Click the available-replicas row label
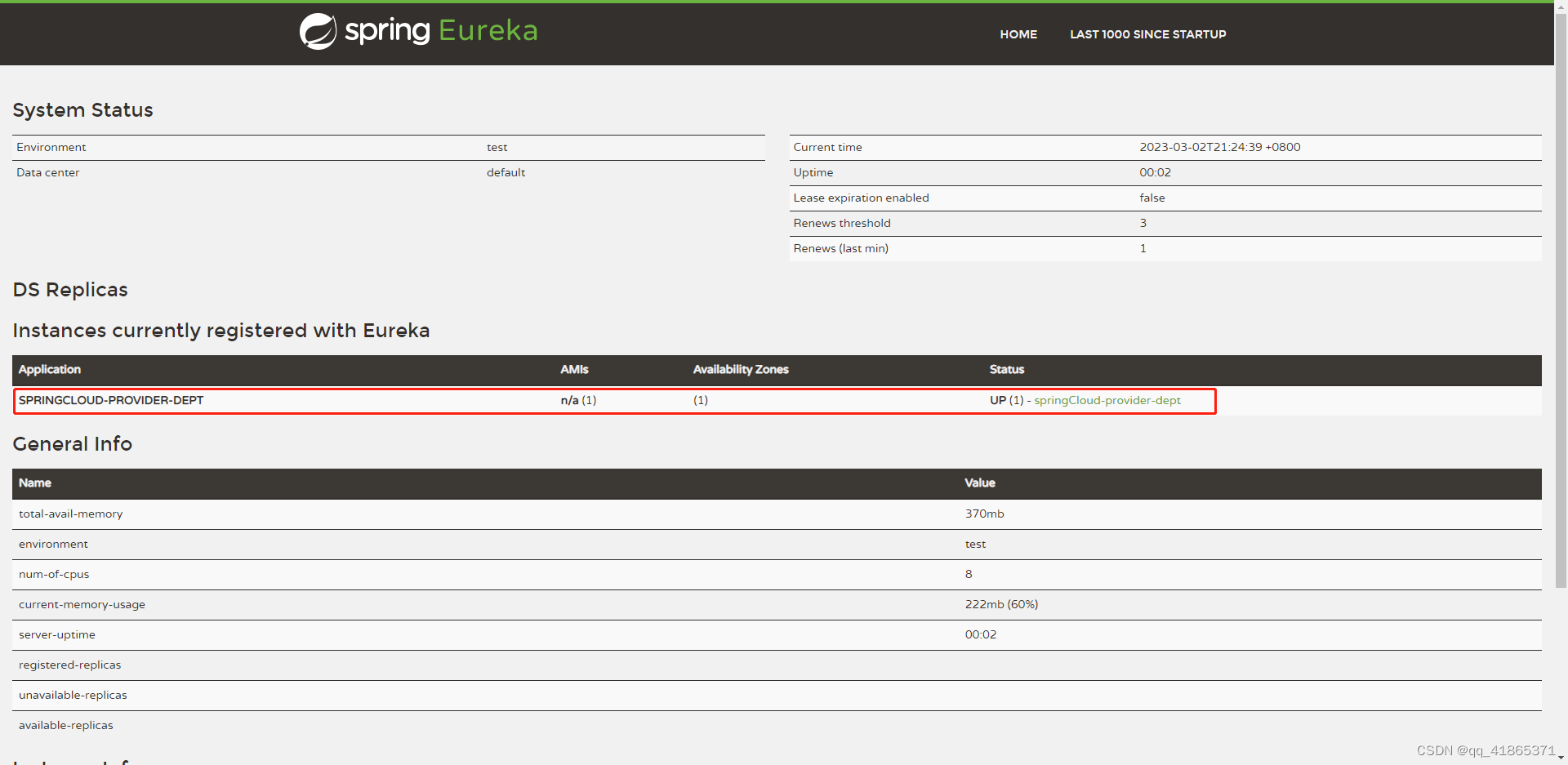This screenshot has height=765, width=1568. (66, 725)
